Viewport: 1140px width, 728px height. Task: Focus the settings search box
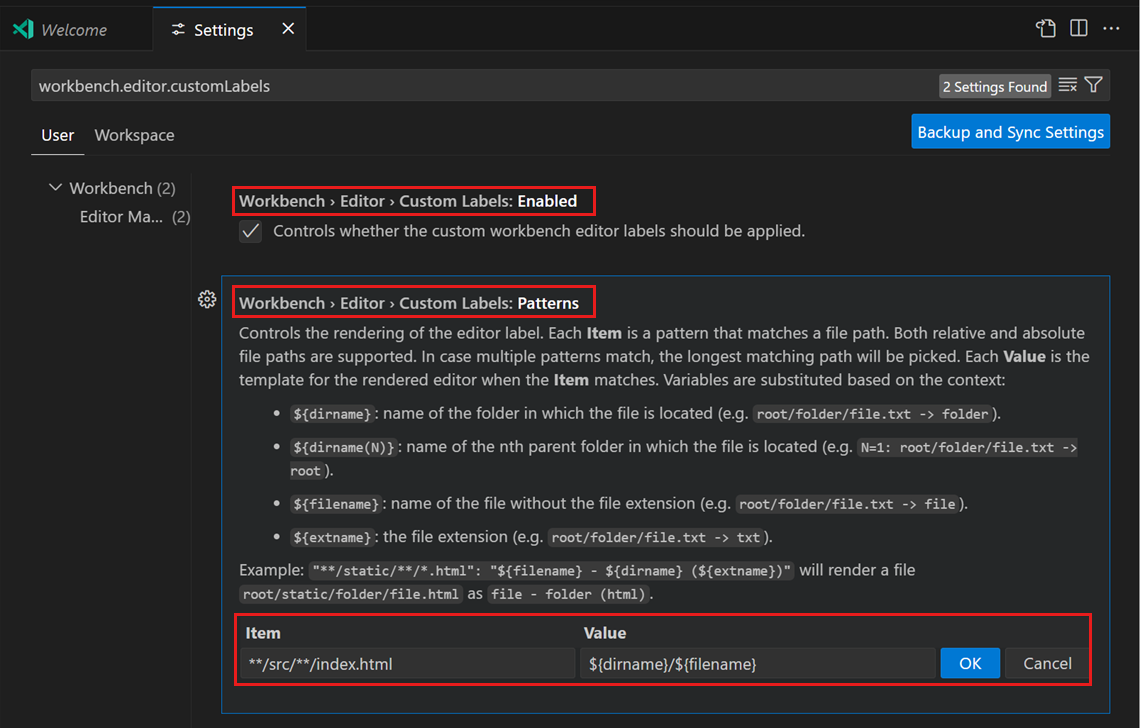(400, 85)
